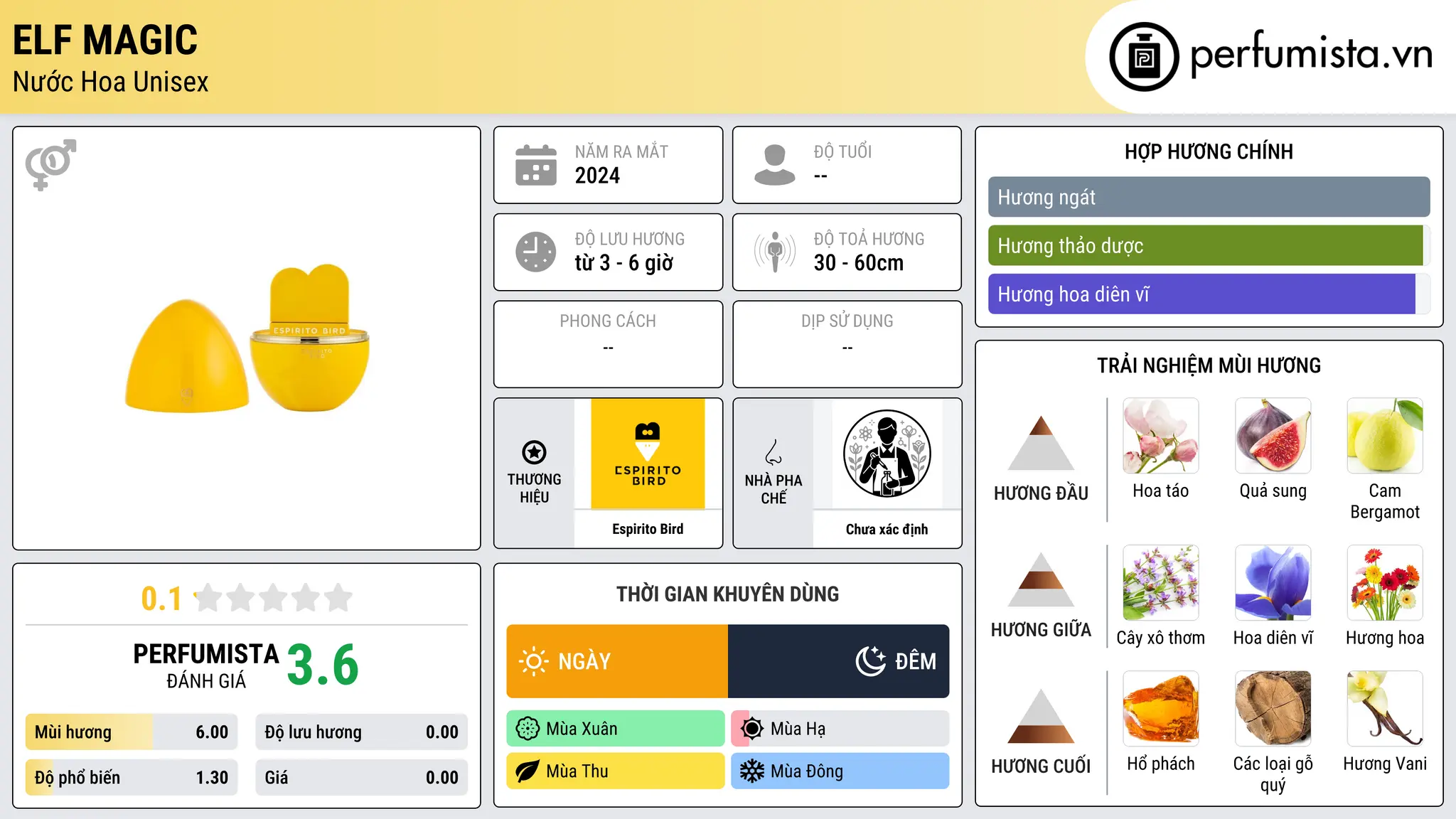Image resolution: width=1456 pixels, height=819 pixels.
Task: Click the Phong cách card
Action: click(x=608, y=344)
